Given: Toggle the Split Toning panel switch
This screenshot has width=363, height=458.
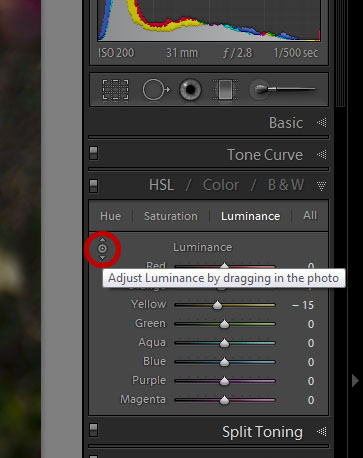Looking at the screenshot, I should click(94, 430).
